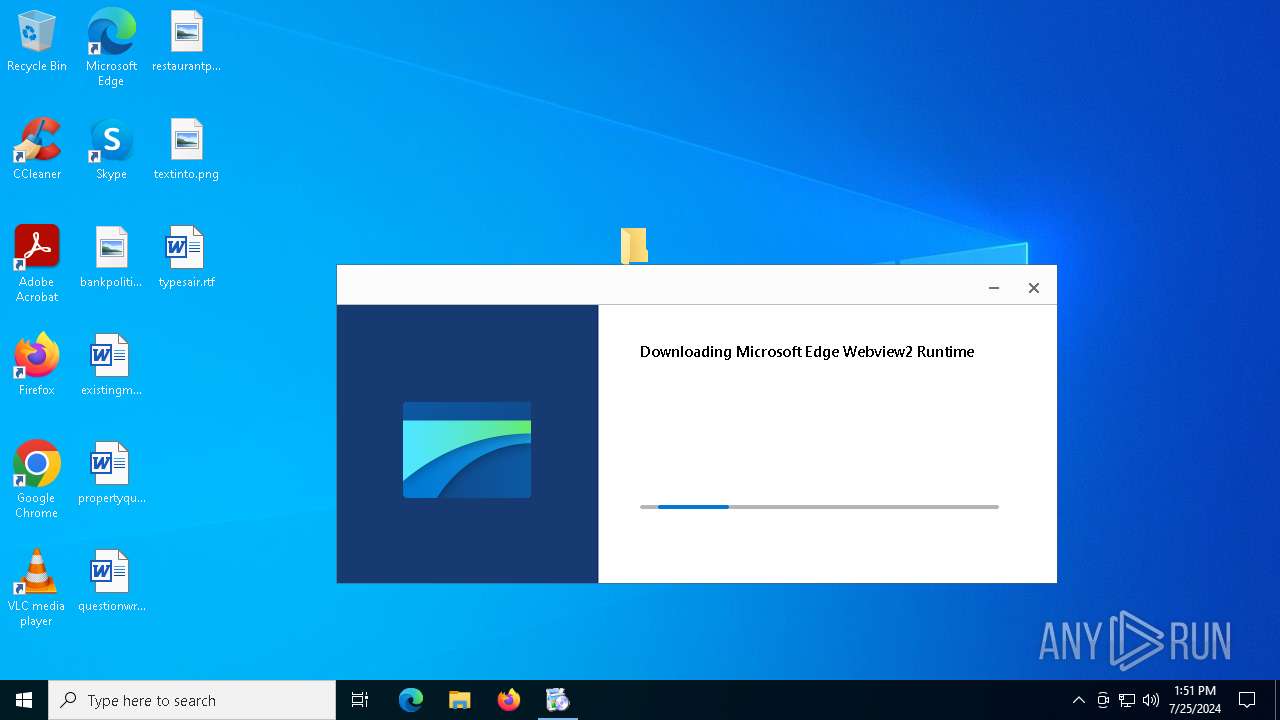This screenshot has width=1280, height=720.
Task: Open the volume control tray icon
Action: pyautogui.click(x=1151, y=700)
